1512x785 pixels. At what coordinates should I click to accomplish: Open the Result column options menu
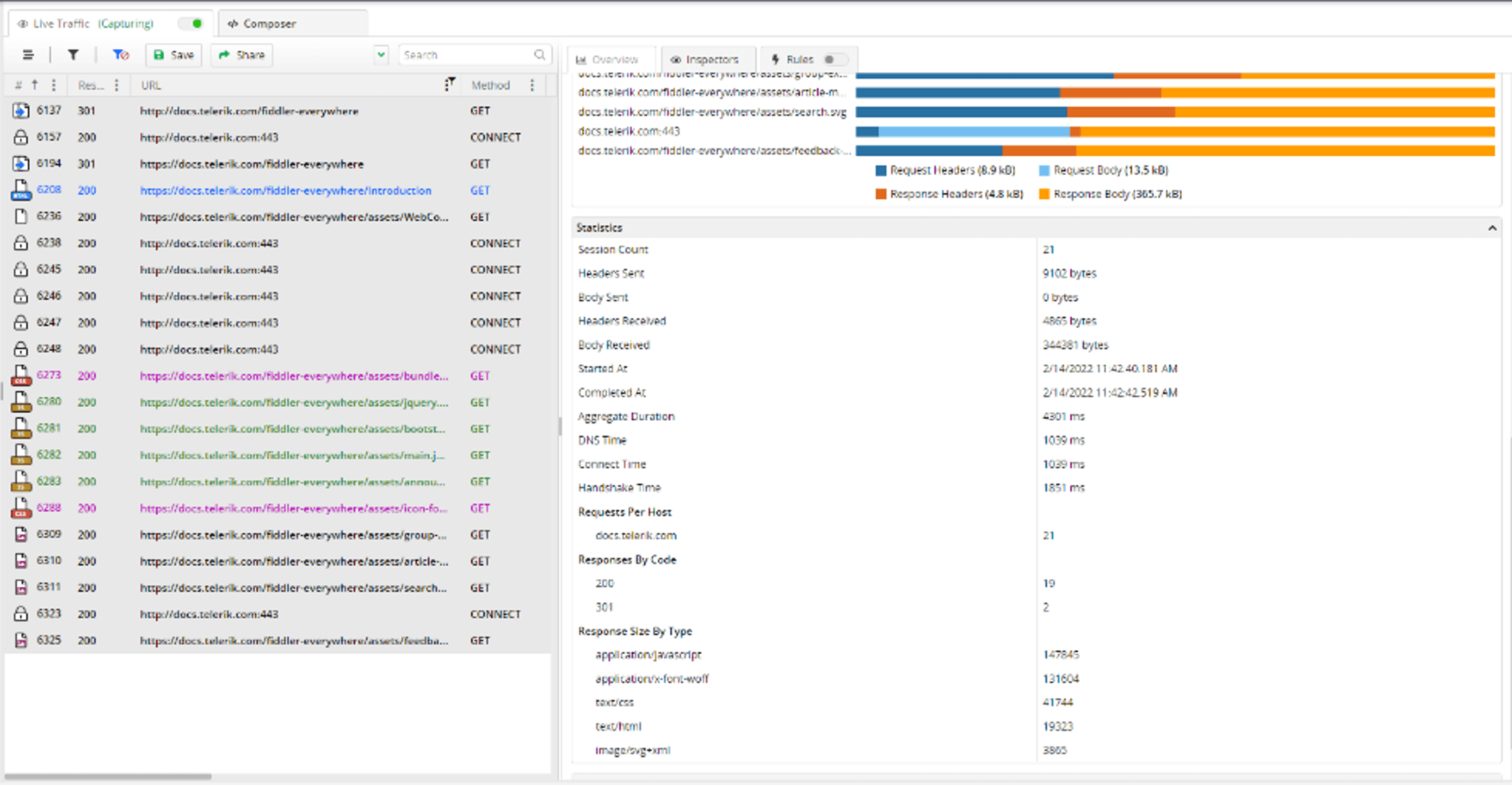(x=117, y=85)
